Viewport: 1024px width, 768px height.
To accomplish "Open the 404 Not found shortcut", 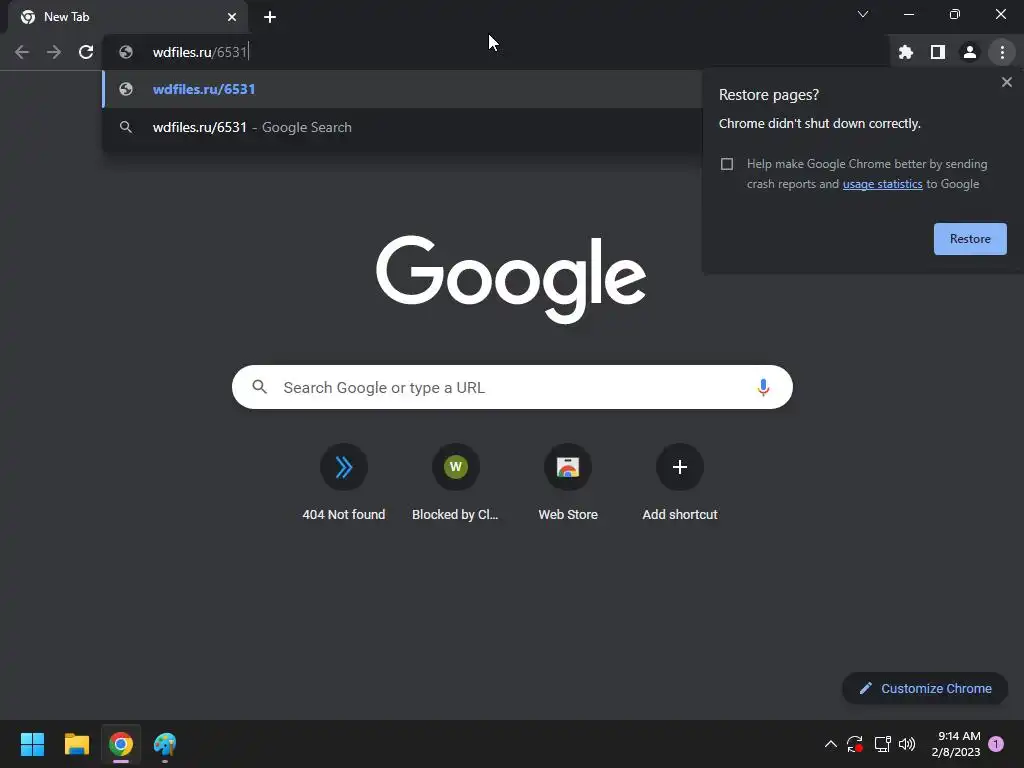I will (x=344, y=483).
